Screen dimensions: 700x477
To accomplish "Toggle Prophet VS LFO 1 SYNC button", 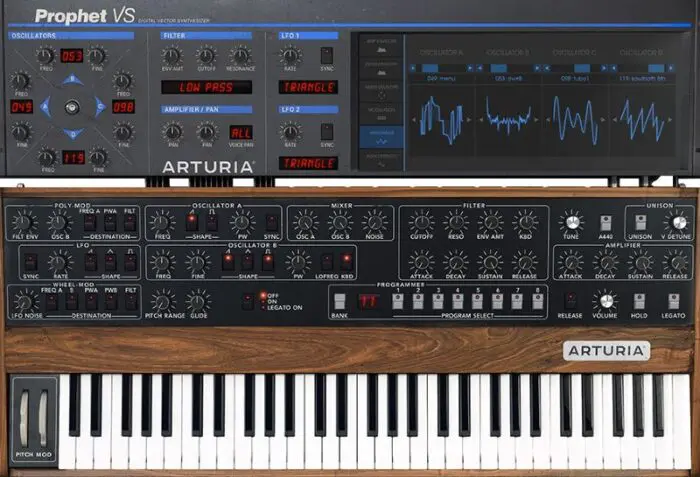I will [x=327, y=56].
